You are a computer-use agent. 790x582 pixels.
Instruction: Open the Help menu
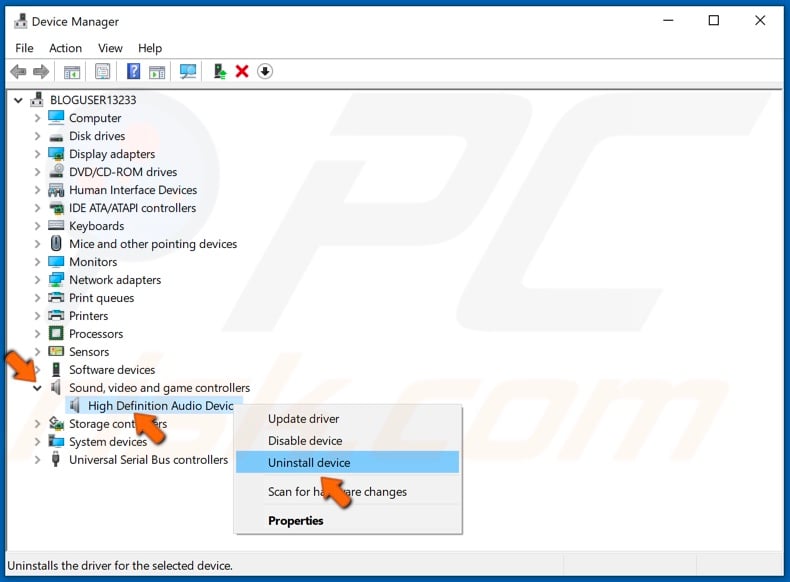coord(150,48)
